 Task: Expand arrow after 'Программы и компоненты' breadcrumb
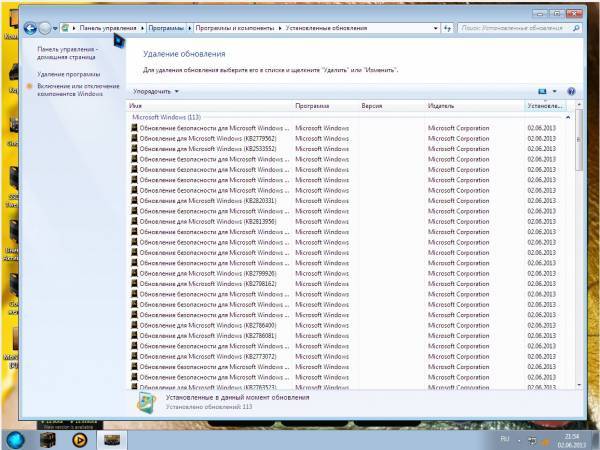280,28
